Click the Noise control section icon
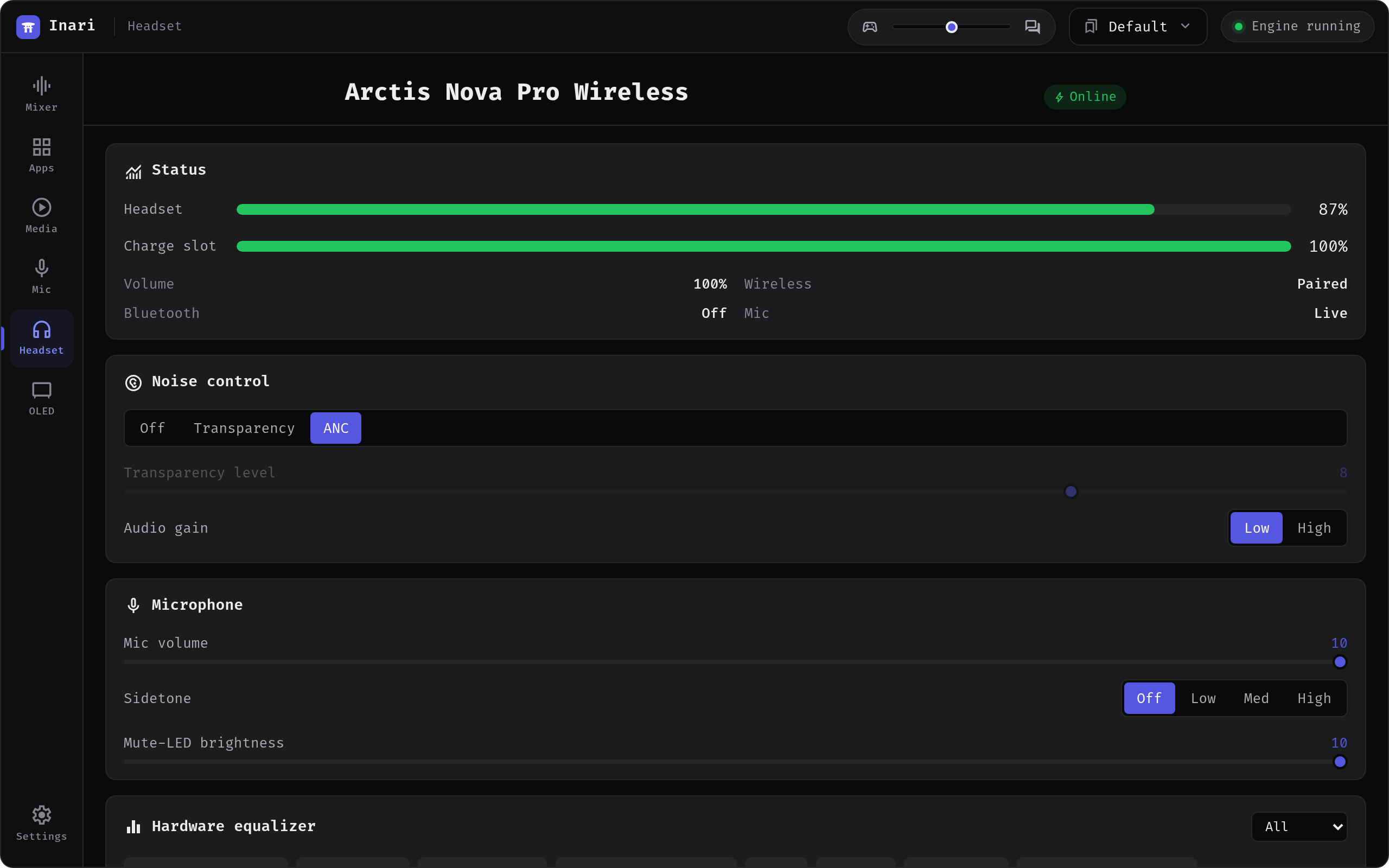Image resolution: width=1389 pixels, height=868 pixels. point(133,382)
